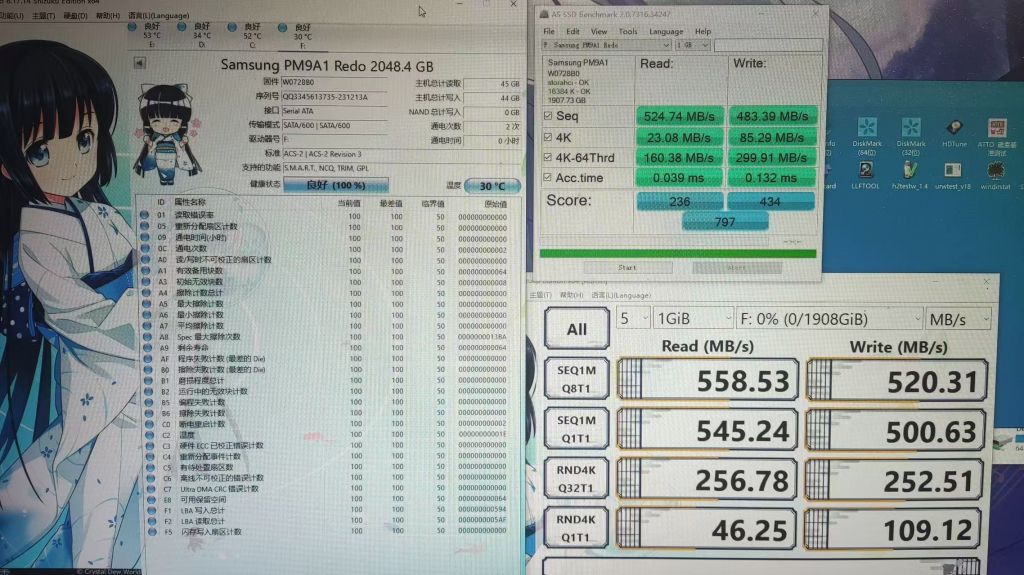Toggle the 4K-64Thrd test checkbox

click(548, 157)
